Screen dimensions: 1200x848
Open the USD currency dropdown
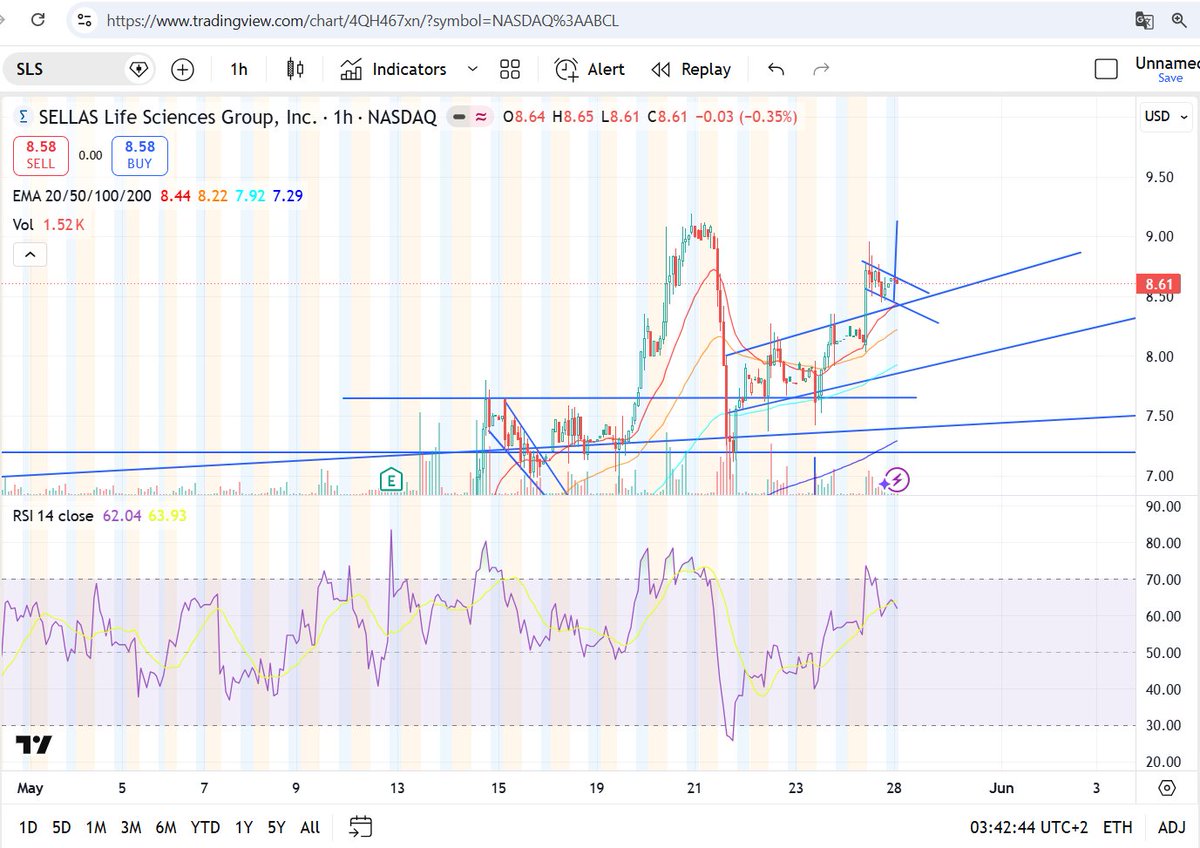1165,116
